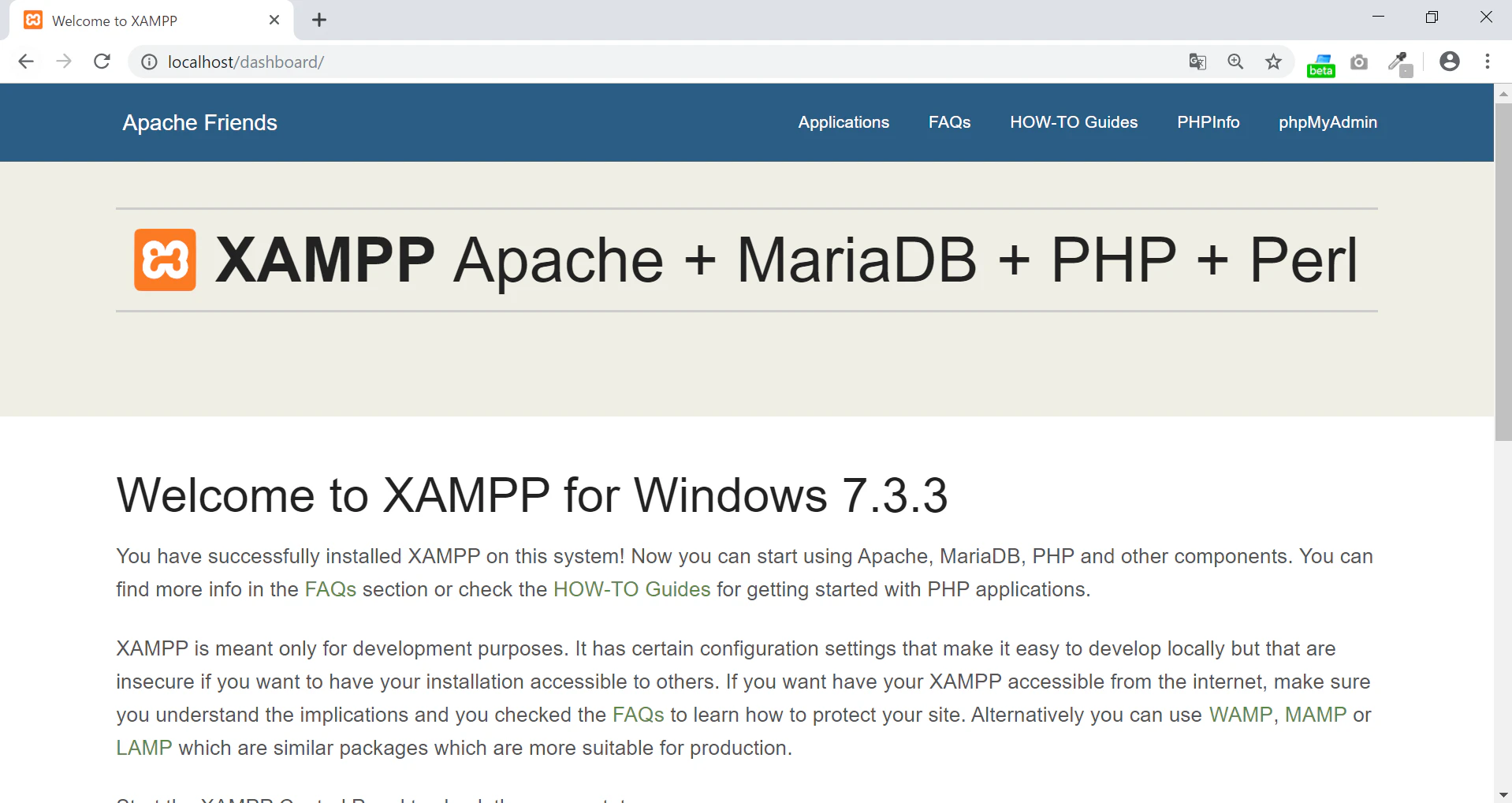Close the Welcome to XAMPP tab
Screen dimensions: 1512x803
(x=274, y=21)
